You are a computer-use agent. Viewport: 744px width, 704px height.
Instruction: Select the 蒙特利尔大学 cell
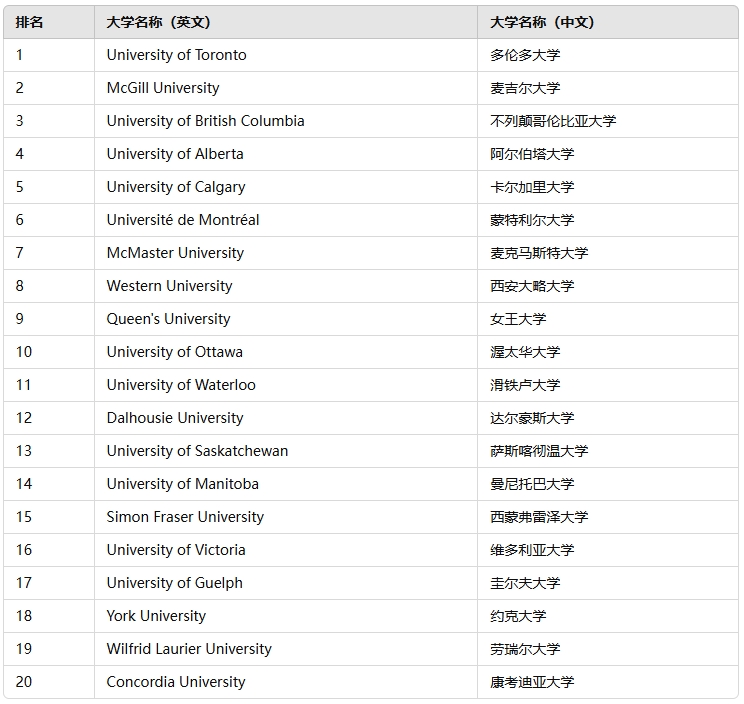pos(608,220)
